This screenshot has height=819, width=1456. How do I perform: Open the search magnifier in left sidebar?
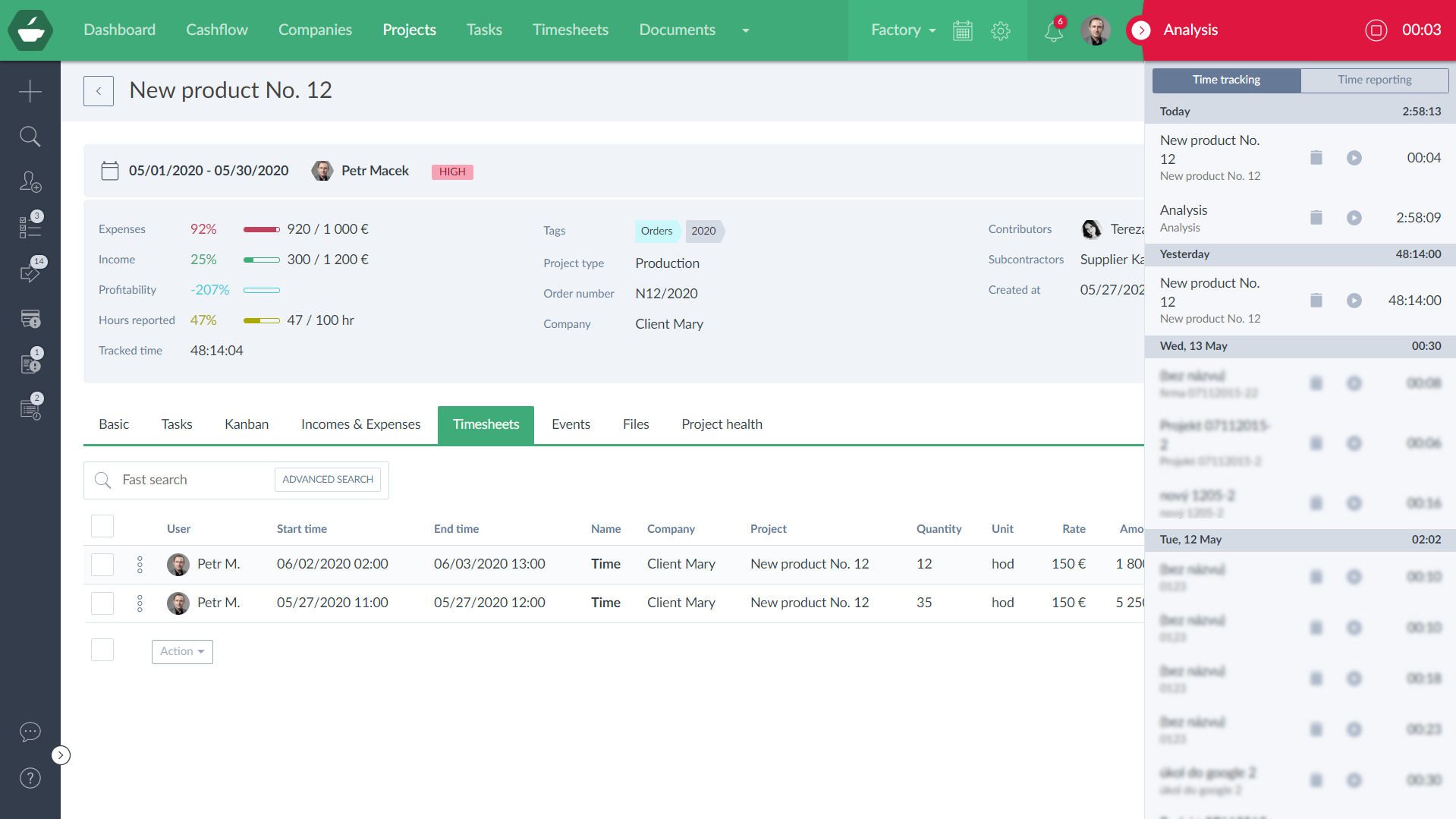tap(30, 137)
